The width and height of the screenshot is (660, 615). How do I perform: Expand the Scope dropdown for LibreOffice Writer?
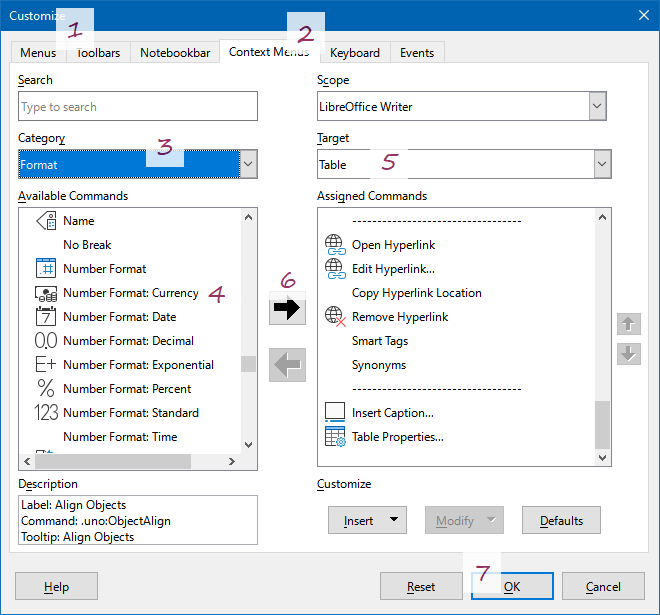(x=597, y=106)
